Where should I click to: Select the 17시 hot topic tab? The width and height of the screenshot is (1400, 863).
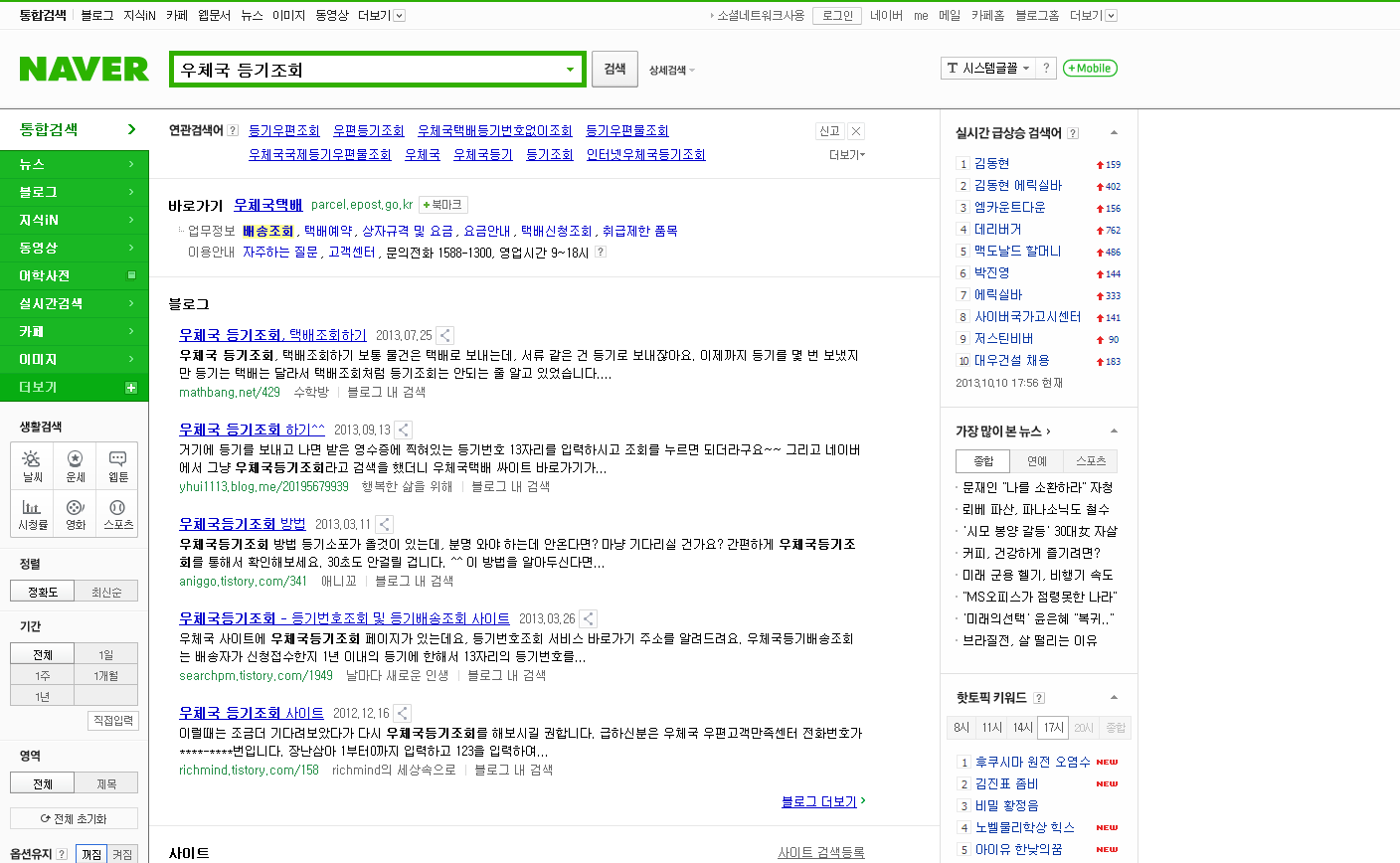point(1054,728)
